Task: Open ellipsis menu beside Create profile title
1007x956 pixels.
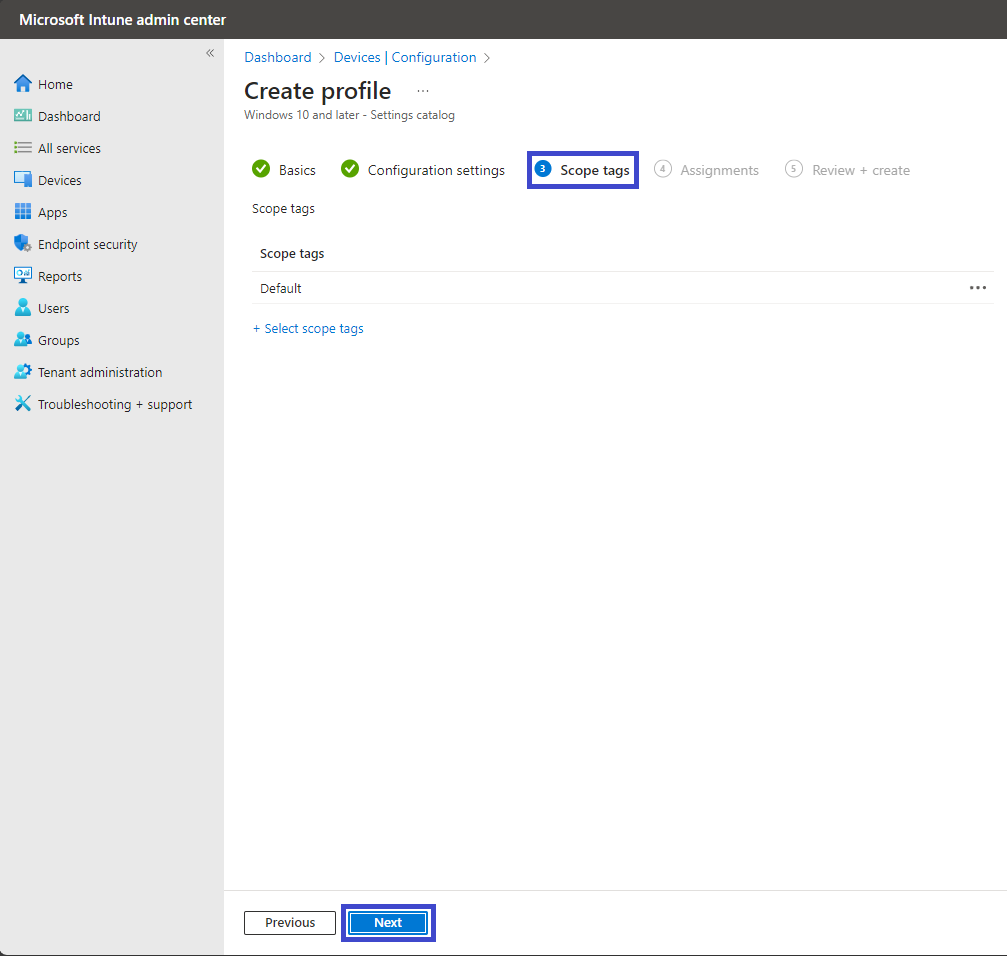Action: (423, 91)
